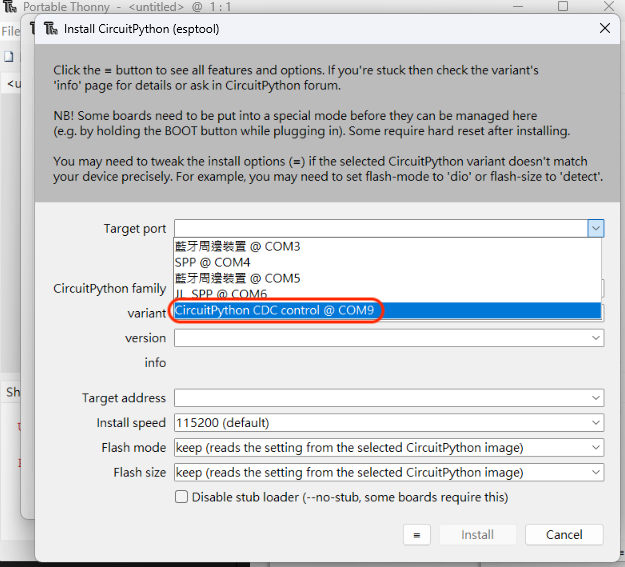
Task: Open the File menu in Thonny window
Action: point(10,31)
